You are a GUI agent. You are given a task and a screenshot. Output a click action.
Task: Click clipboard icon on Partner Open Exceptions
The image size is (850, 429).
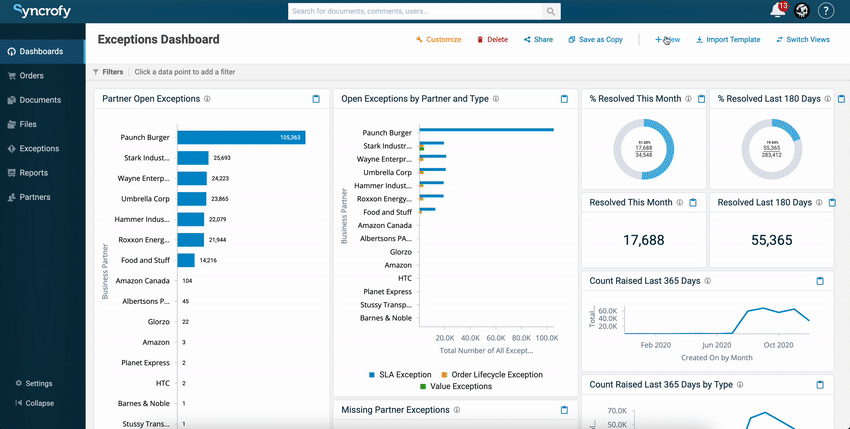pyautogui.click(x=316, y=99)
